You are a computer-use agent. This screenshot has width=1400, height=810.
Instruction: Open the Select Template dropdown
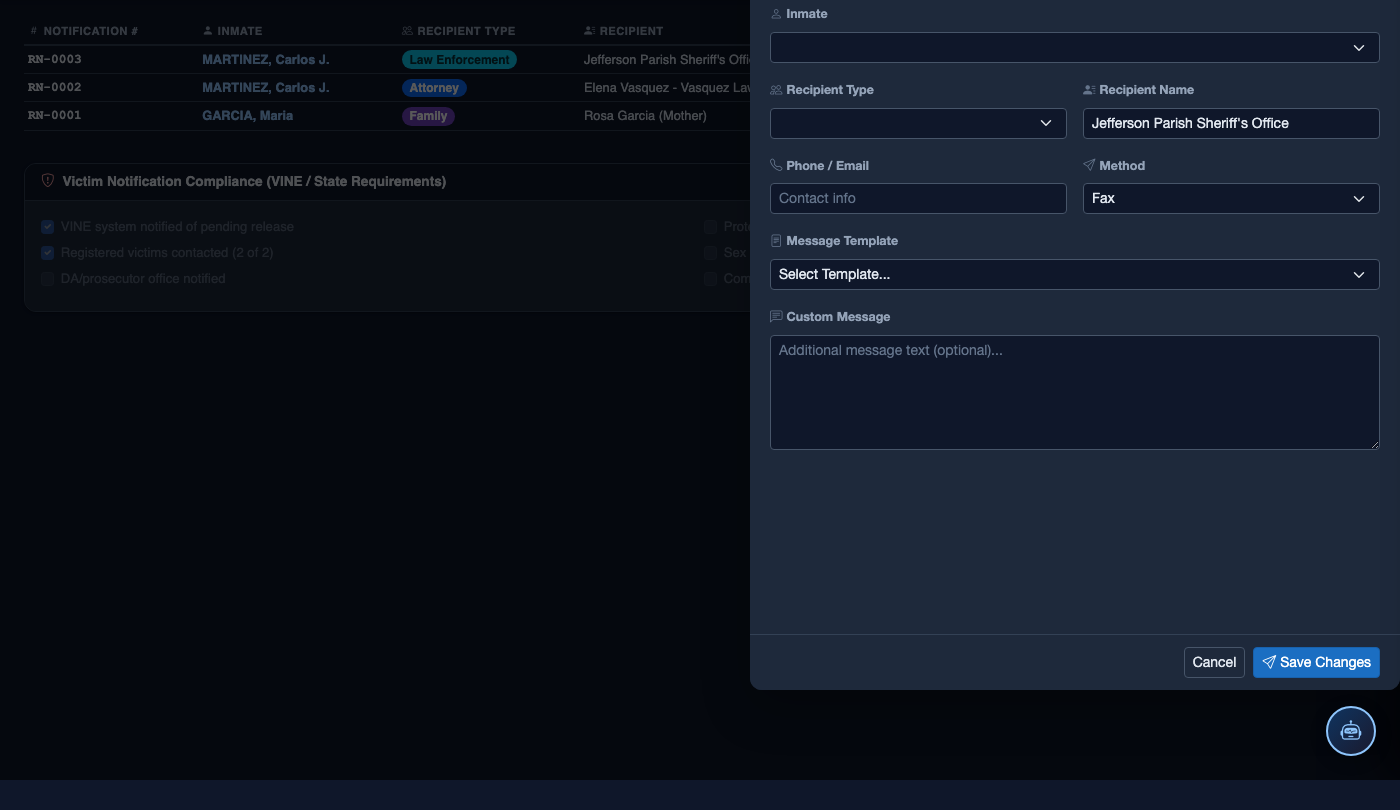(x=1074, y=274)
